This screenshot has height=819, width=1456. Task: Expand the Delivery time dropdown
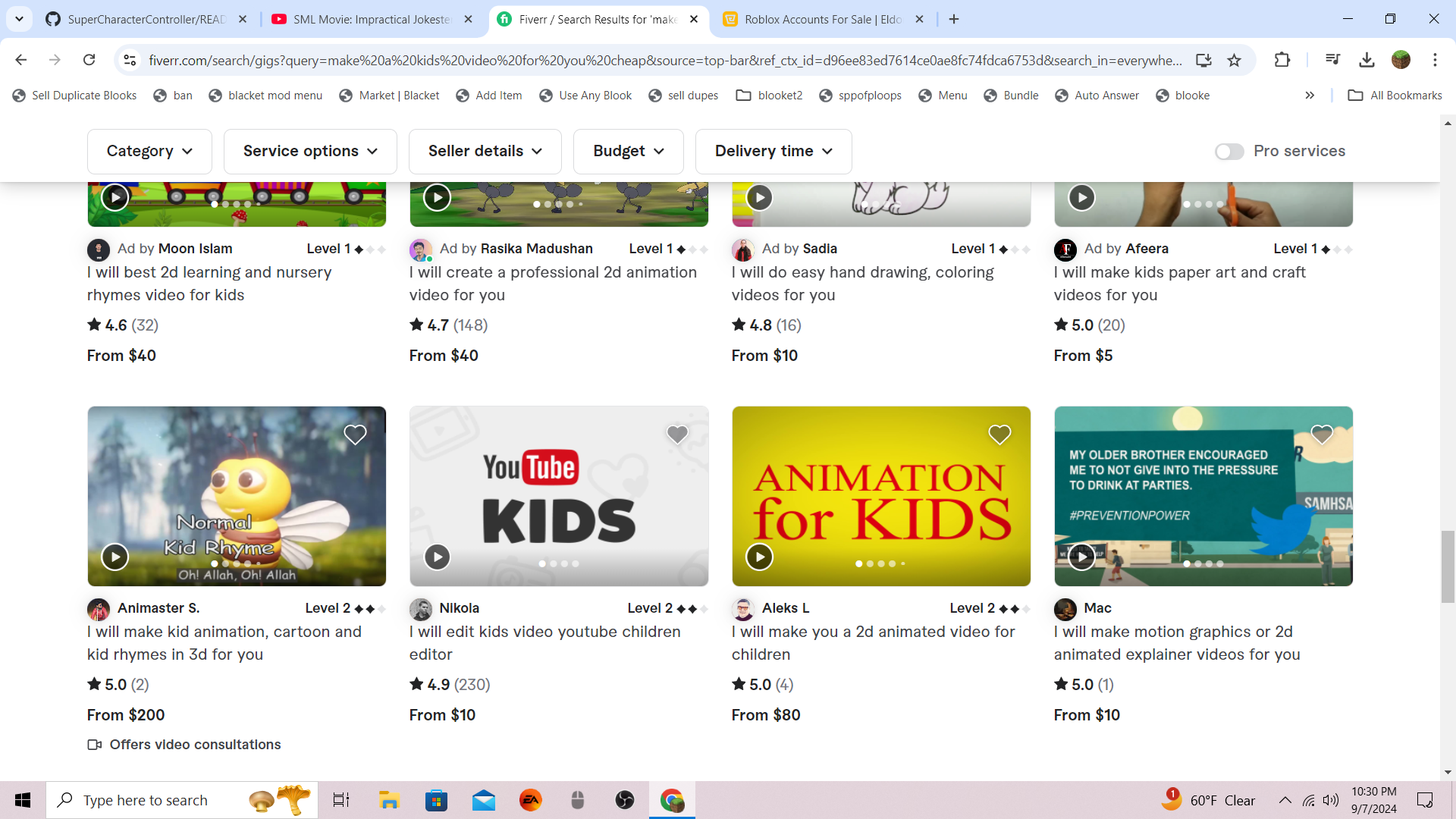[x=773, y=151]
